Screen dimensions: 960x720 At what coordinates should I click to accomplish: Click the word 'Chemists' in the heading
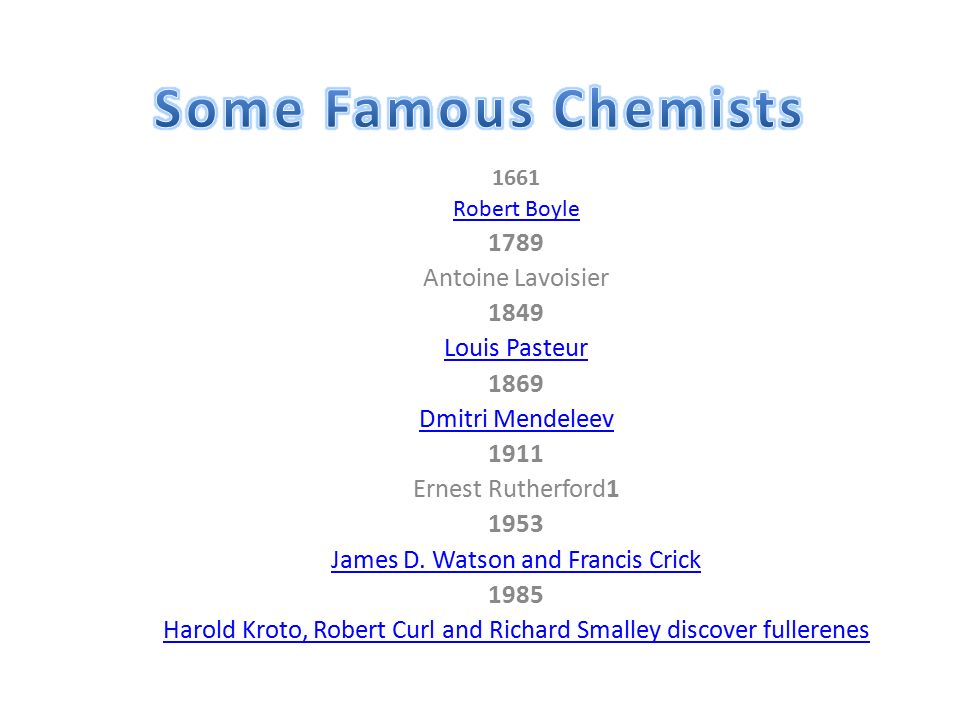678,108
